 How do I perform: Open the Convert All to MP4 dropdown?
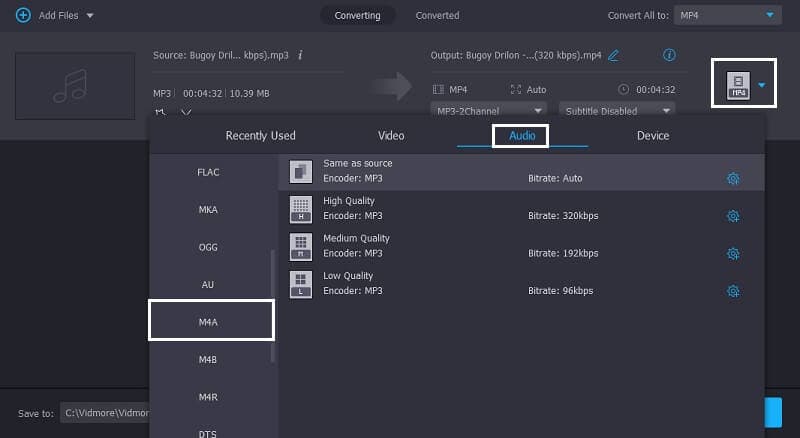[727, 15]
